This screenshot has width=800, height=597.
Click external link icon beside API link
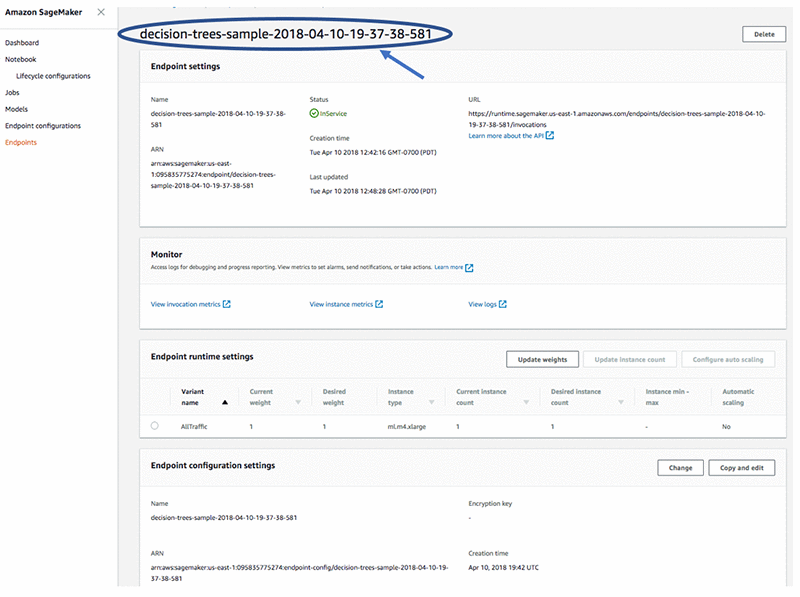click(549, 135)
